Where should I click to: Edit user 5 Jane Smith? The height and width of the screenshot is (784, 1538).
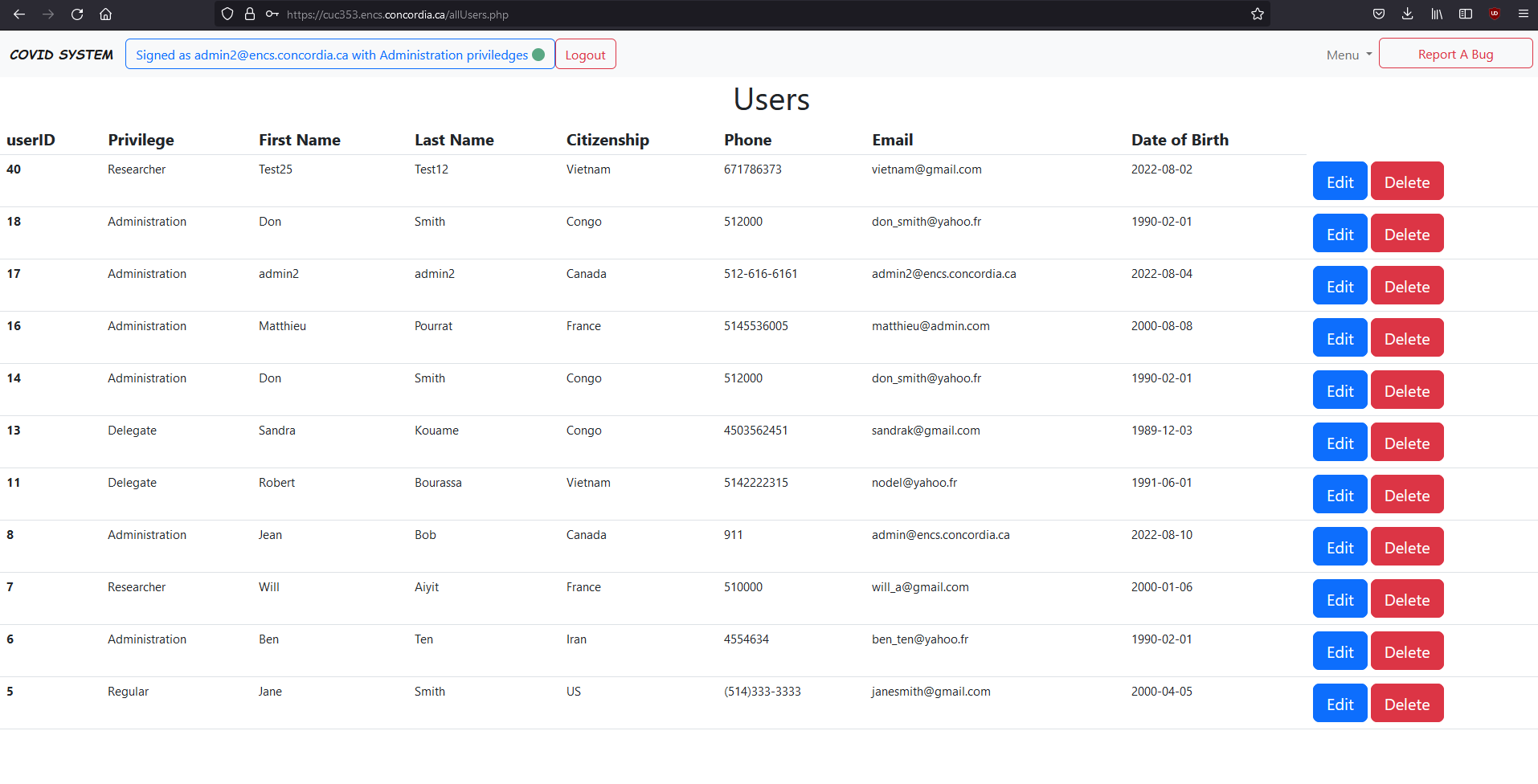(1340, 704)
